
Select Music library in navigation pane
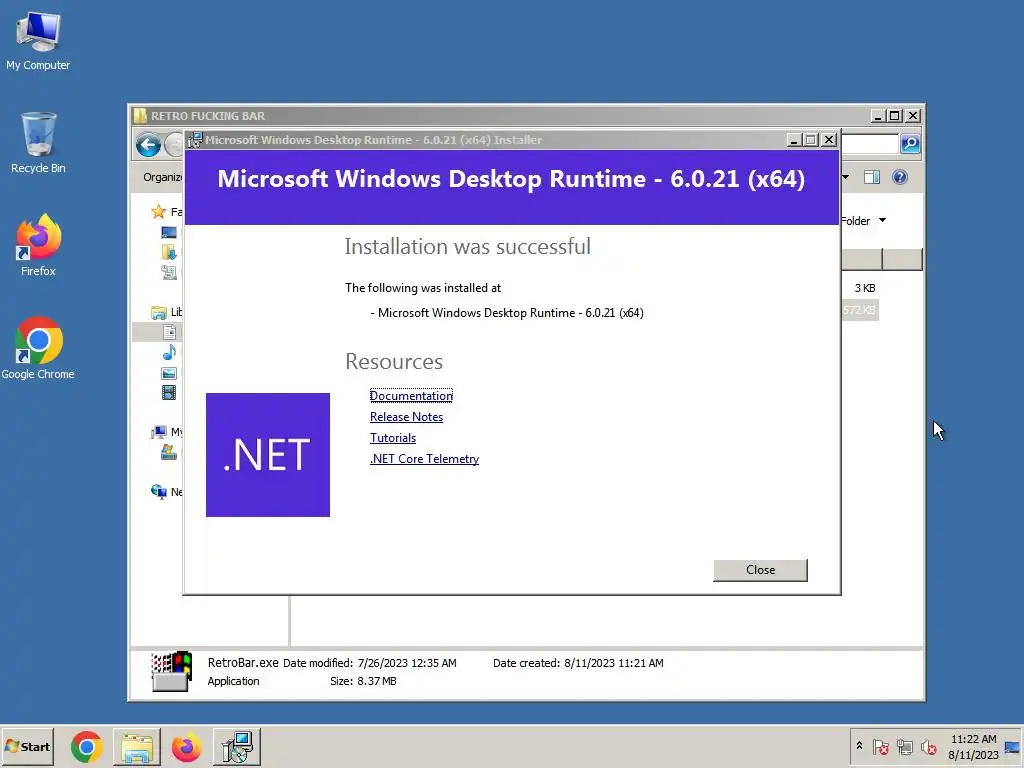click(x=169, y=353)
